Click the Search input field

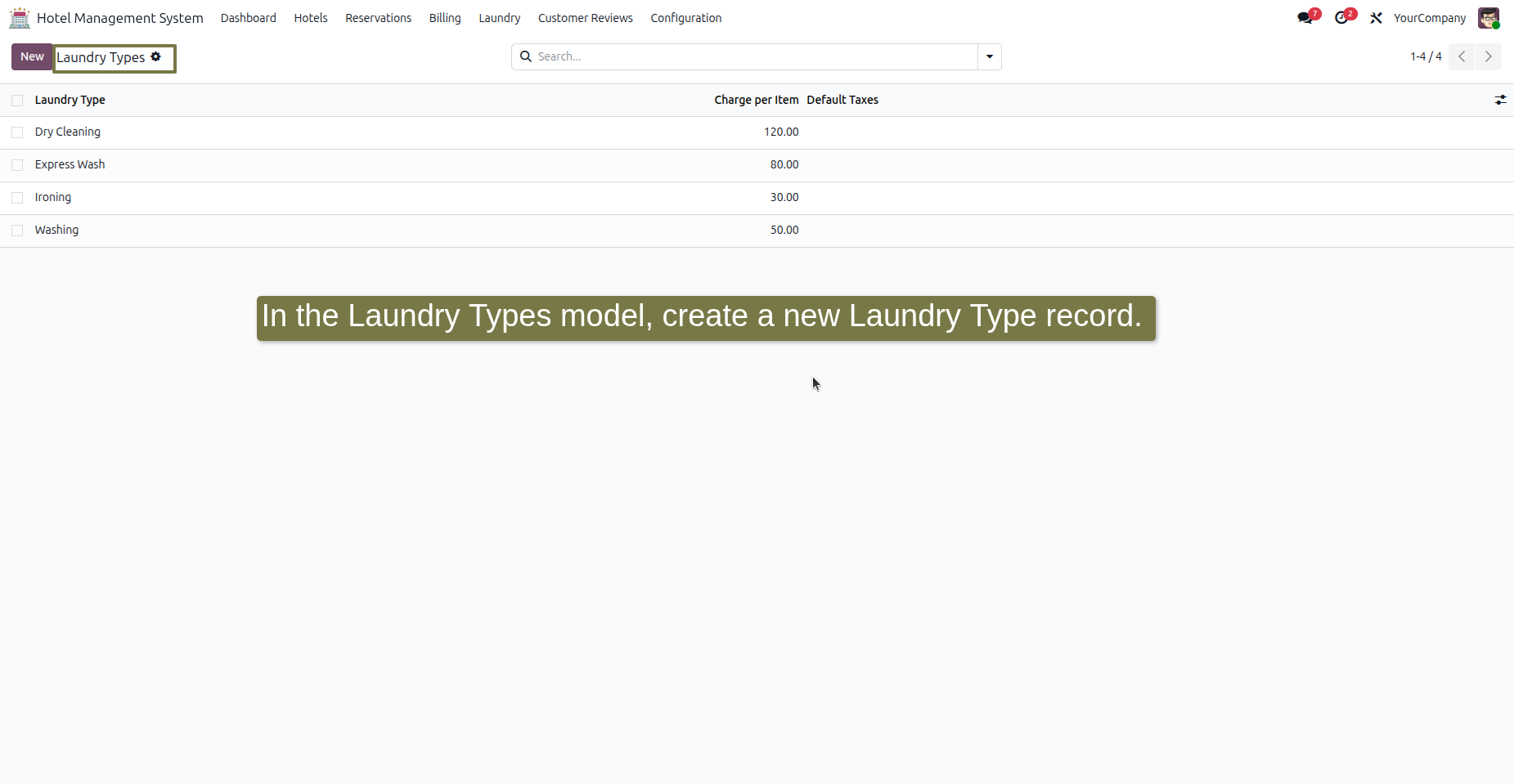(755, 56)
